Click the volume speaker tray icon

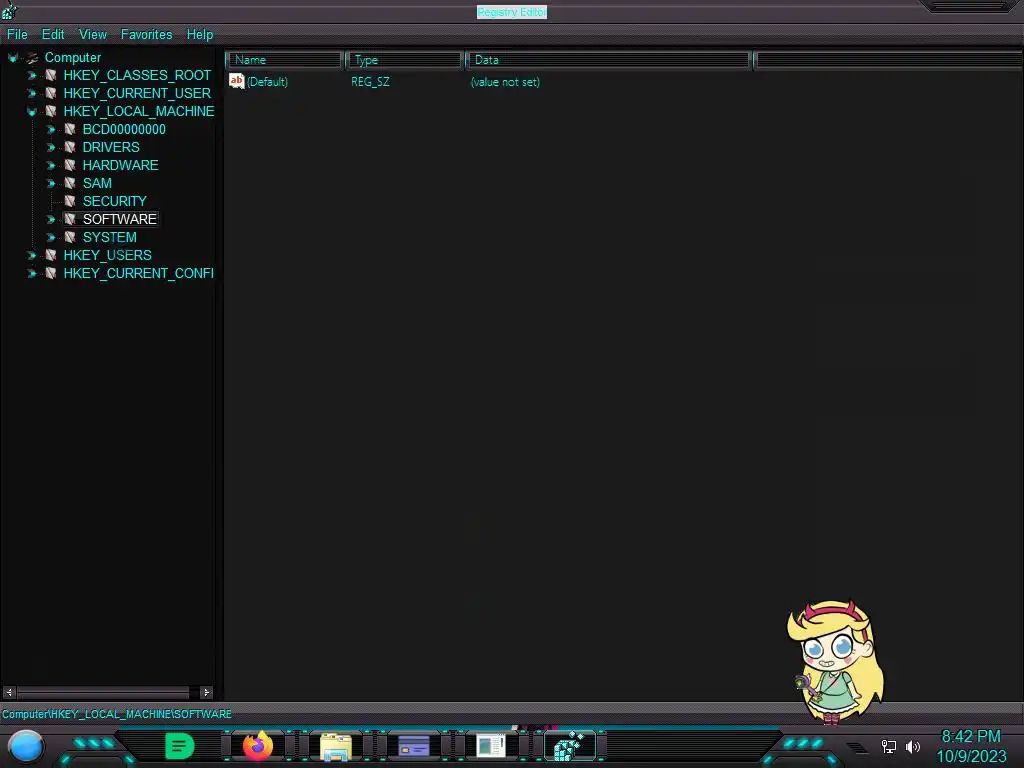coord(913,746)
